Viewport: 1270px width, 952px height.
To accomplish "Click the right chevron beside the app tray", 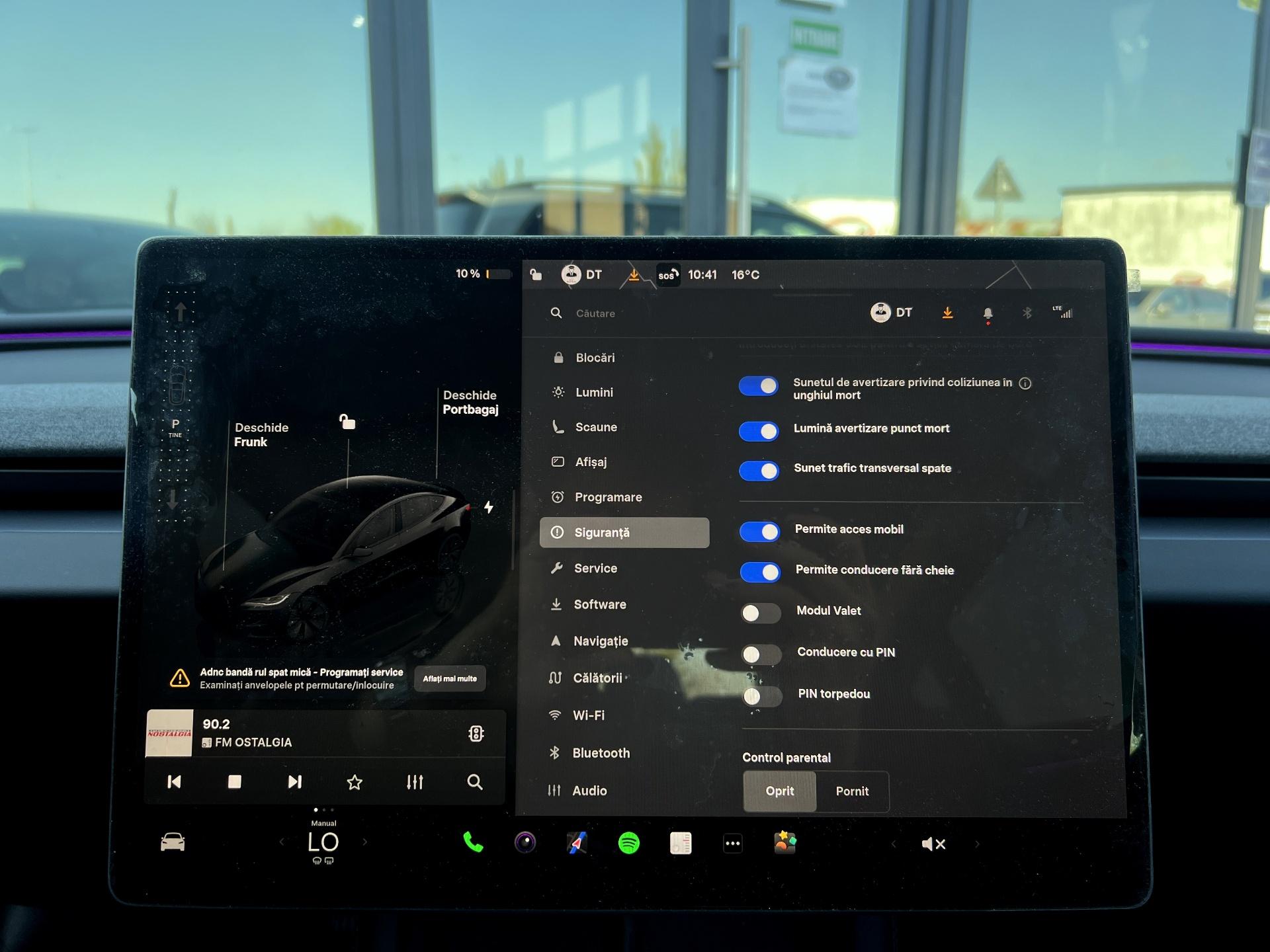I will tap(978, 844).
